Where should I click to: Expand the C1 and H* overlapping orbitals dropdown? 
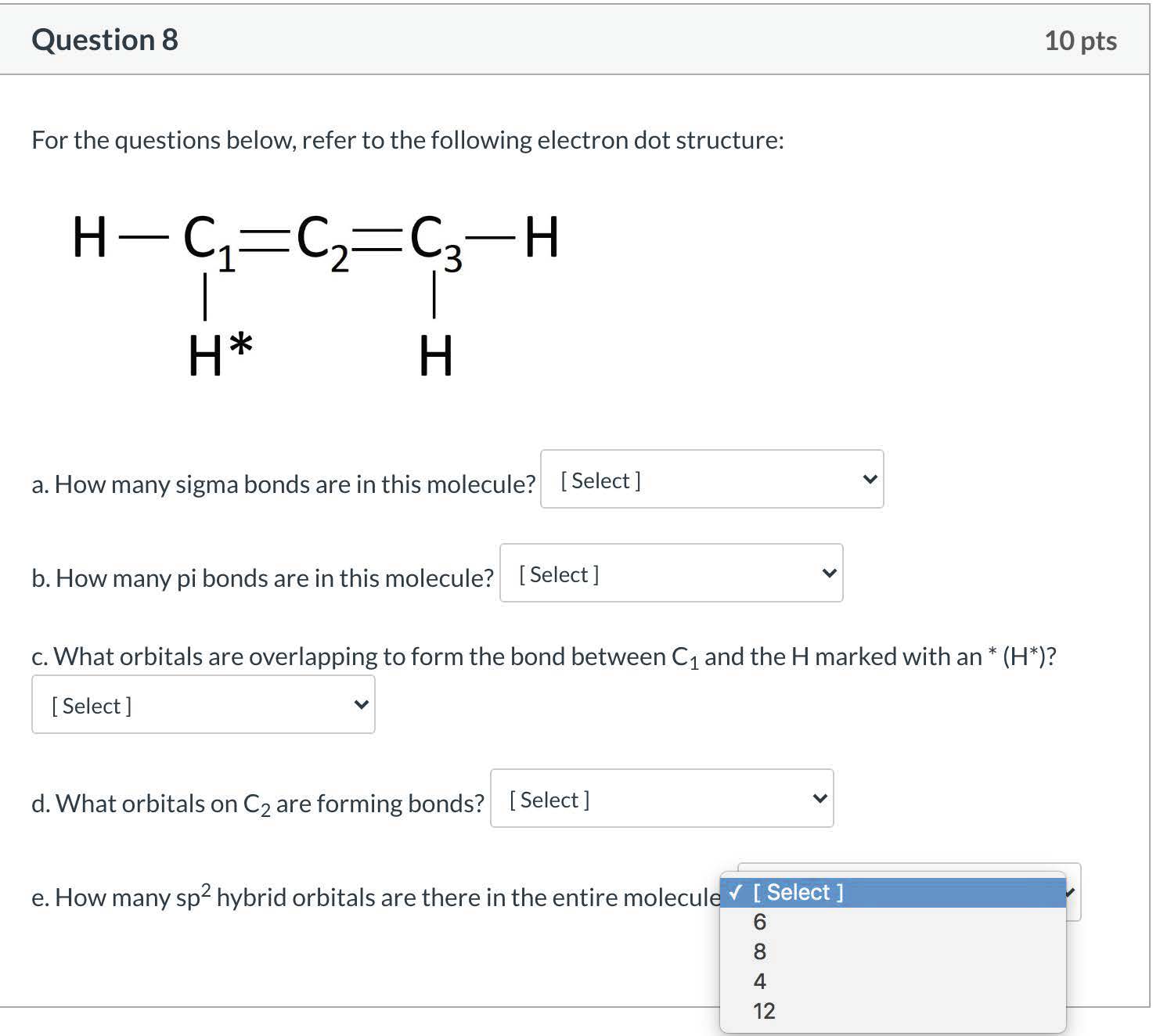tap(203, 705)
